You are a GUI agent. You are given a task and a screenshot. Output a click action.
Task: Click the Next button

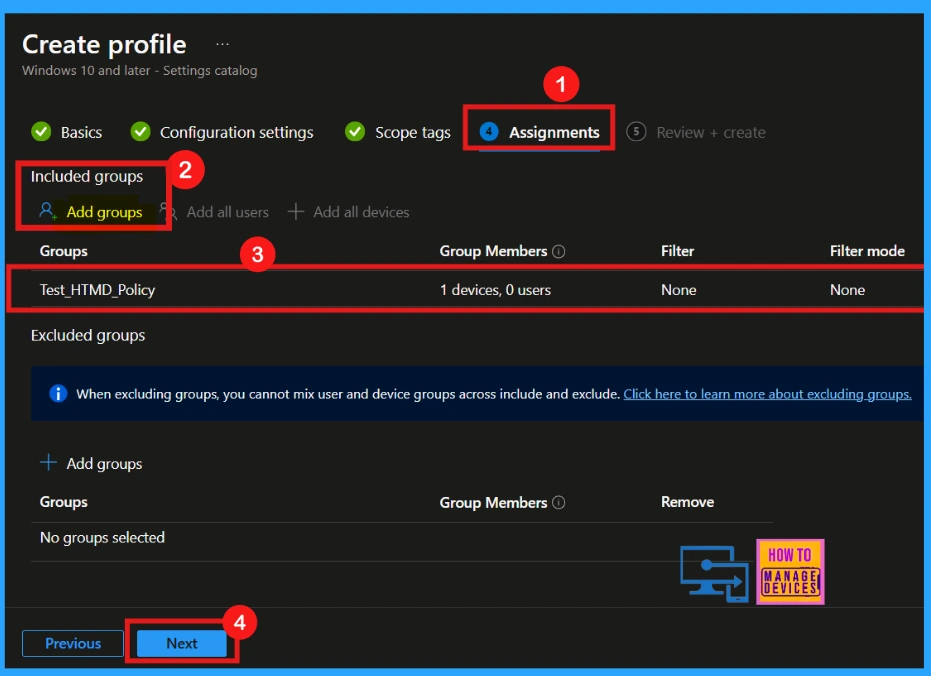(x=182, y=643)
